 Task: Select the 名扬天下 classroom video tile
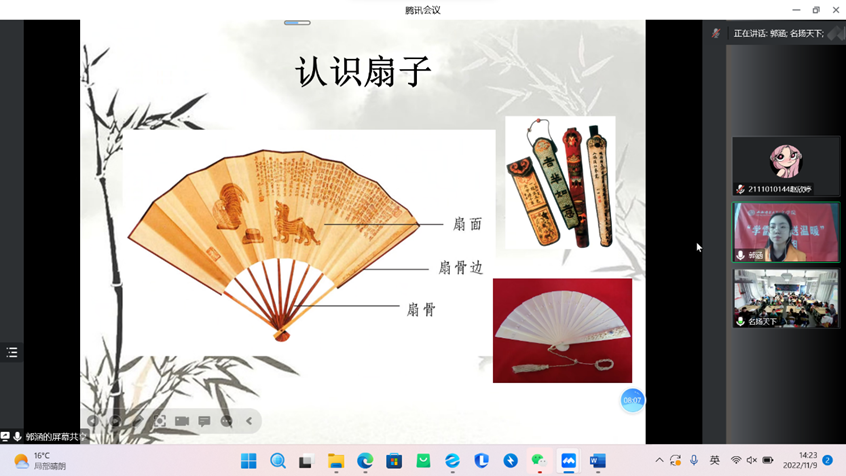(x=786, y=298)
